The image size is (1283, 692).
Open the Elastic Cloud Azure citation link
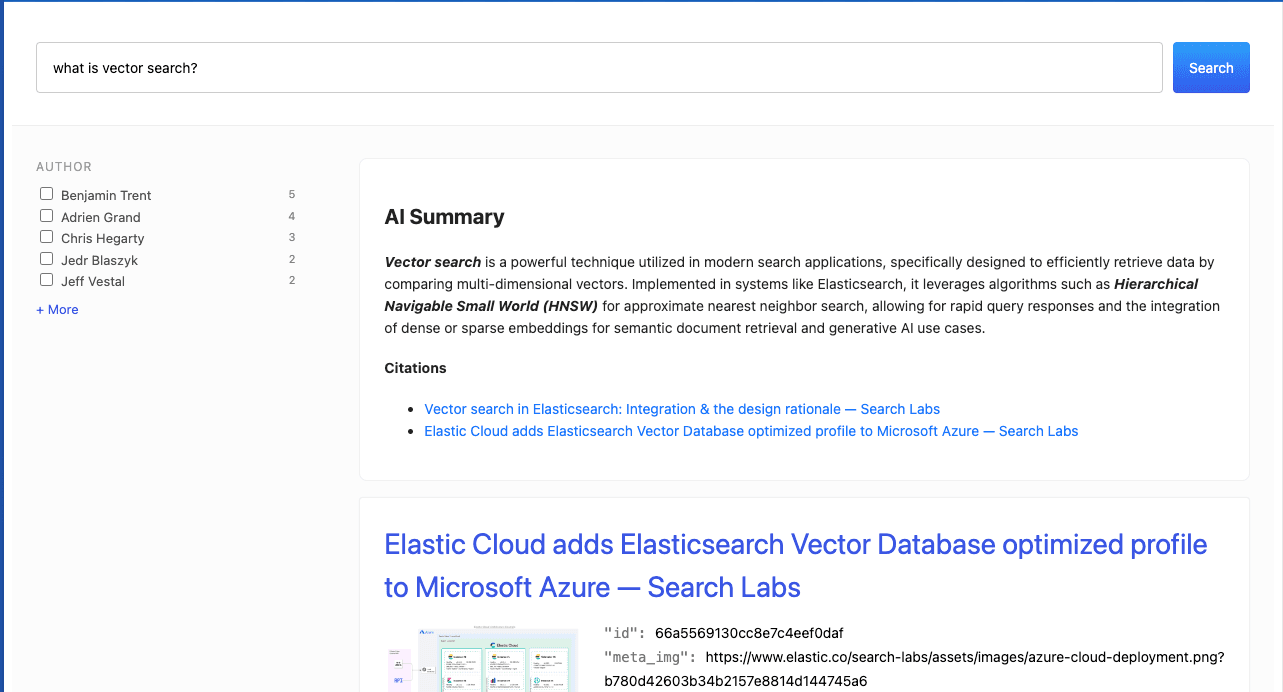point(751,431)
